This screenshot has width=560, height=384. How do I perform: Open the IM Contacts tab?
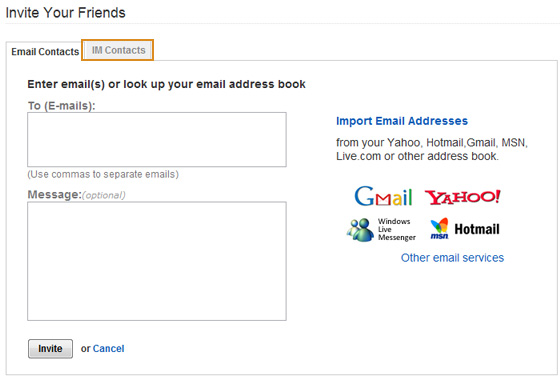[118, 50]
